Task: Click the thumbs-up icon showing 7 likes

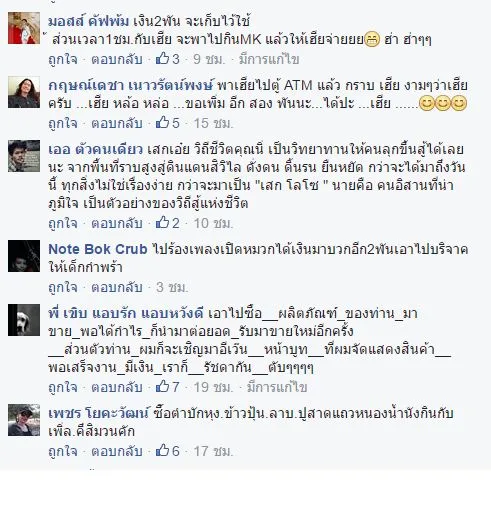Action: click(x=162, y=387)
